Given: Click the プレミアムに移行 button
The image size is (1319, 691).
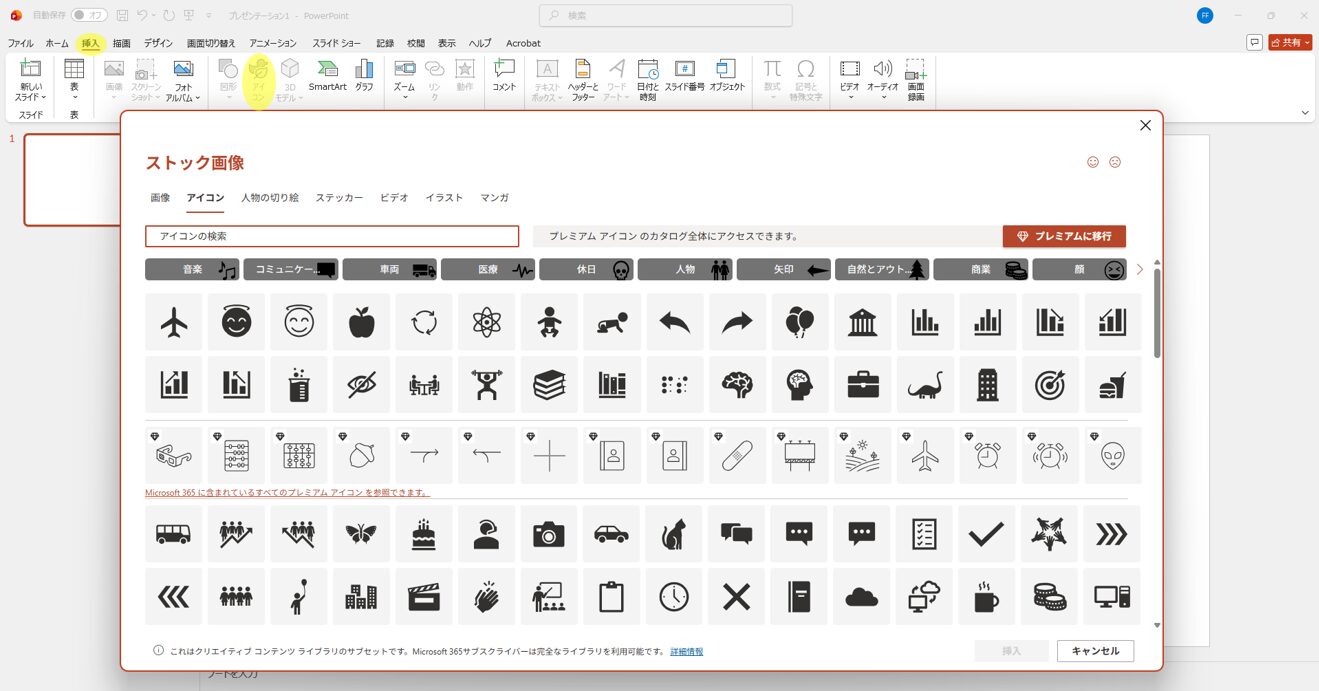Looking at the screenshot, I should click(1064, 236).
